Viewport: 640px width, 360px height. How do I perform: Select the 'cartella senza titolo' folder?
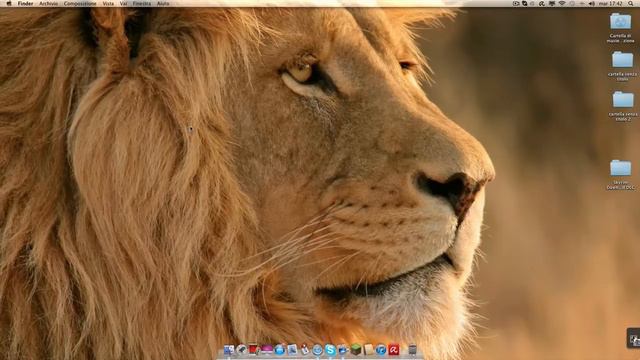(x=622, y=60)
